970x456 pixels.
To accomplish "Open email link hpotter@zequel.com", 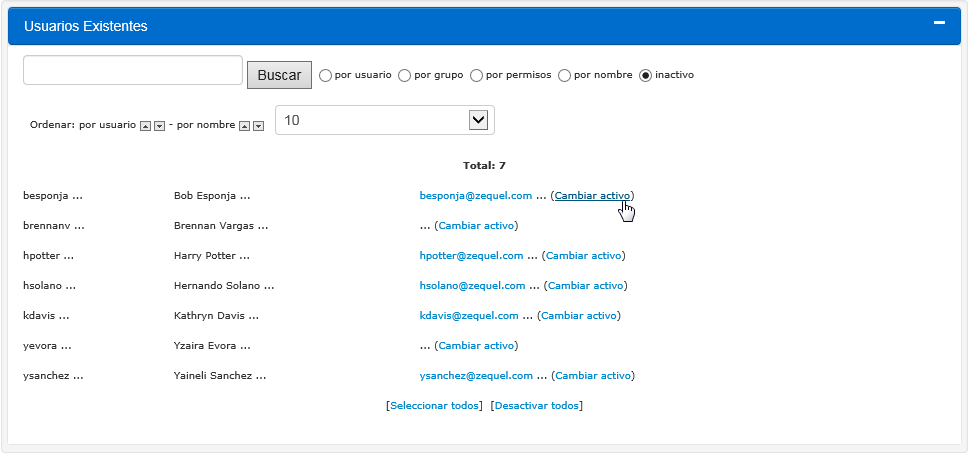I will [x=472, y=256].
